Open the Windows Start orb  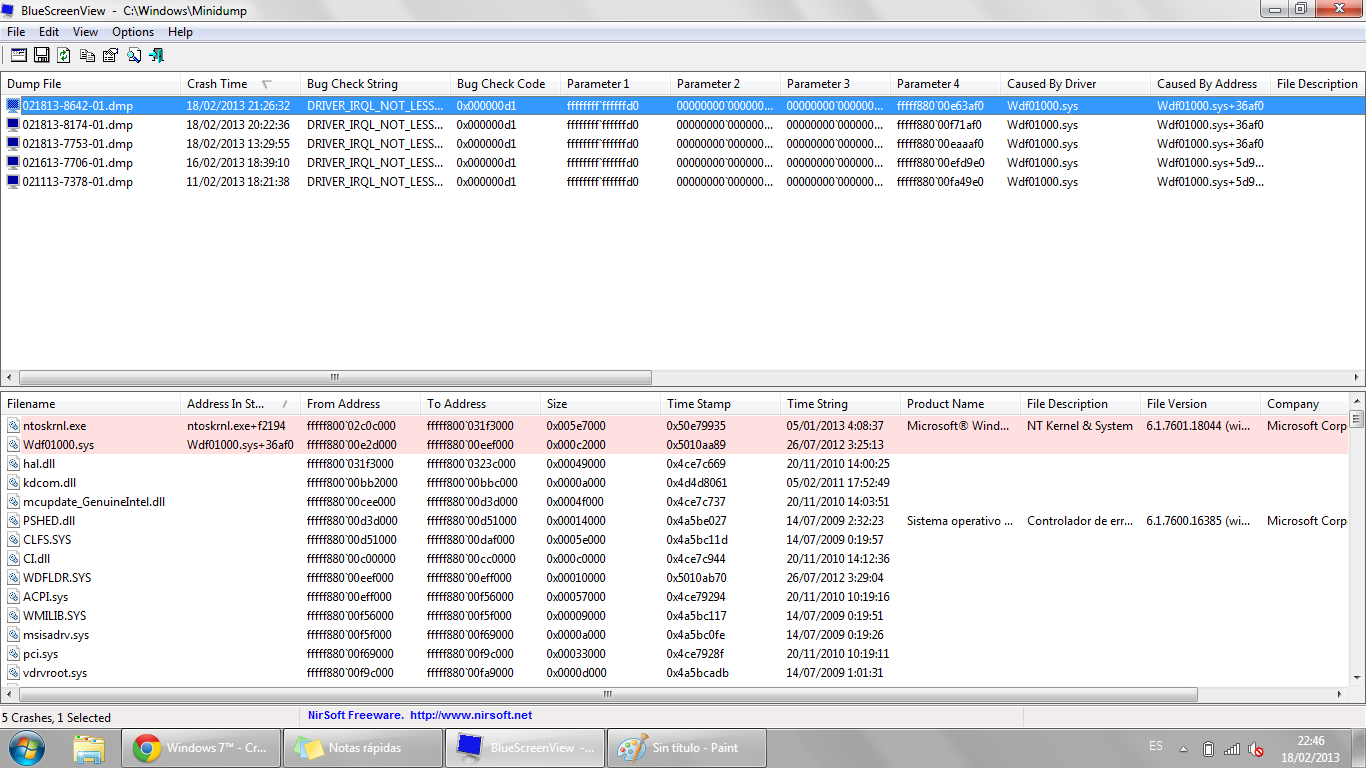click(x=27, y=747)
